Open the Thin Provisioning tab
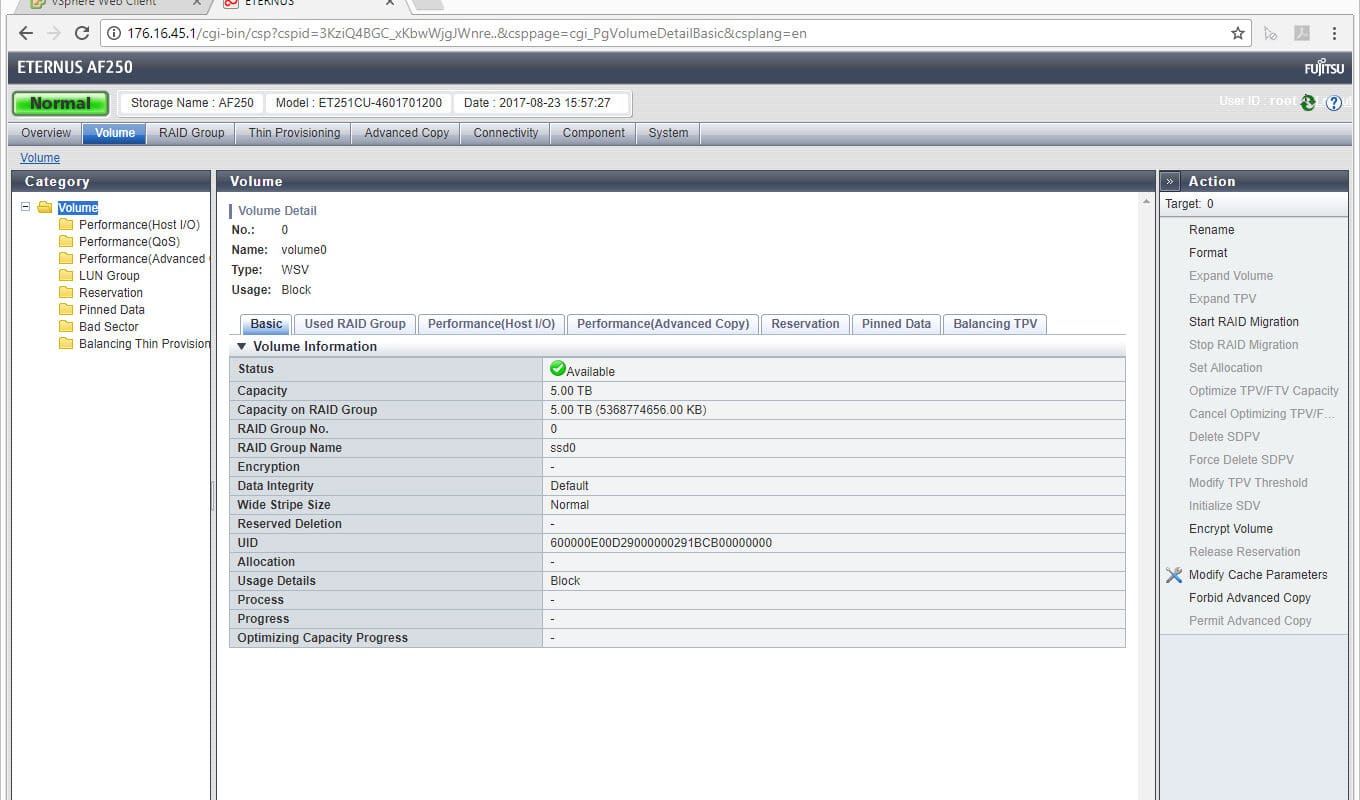Image resolution: width=1360 pixels, height=800 pixels. pos(294,133)
